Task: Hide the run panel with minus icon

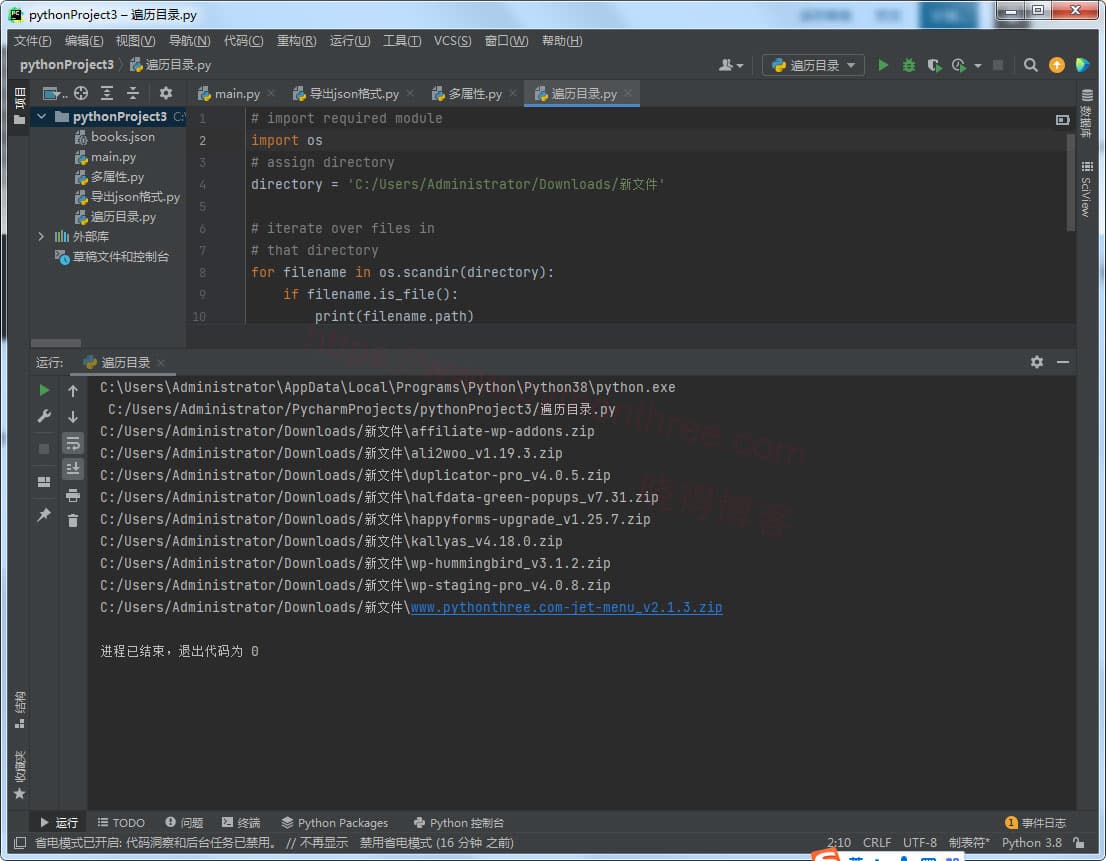Action: [1063, 362]
